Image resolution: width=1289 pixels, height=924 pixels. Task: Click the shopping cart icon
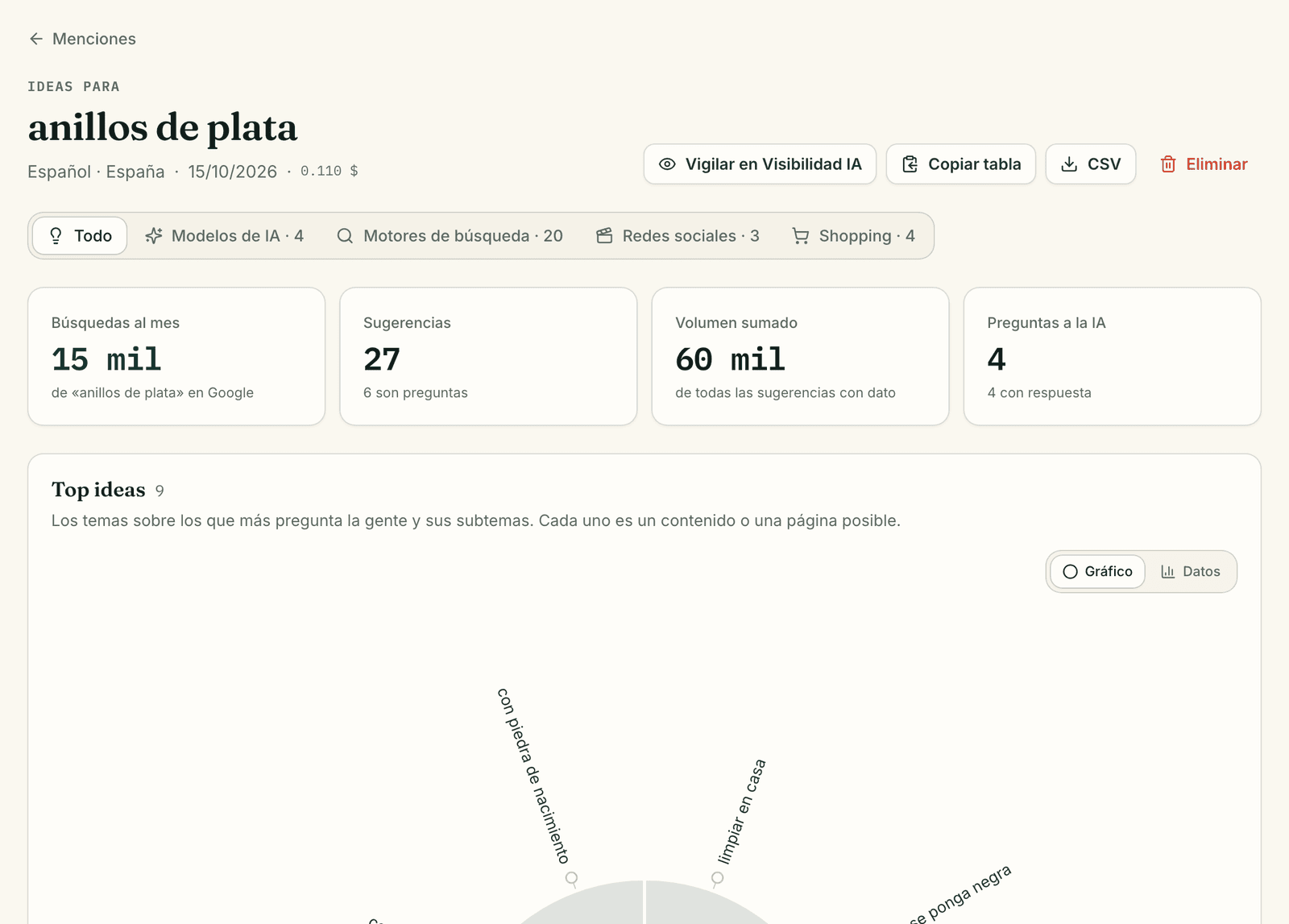pos(801,236)
